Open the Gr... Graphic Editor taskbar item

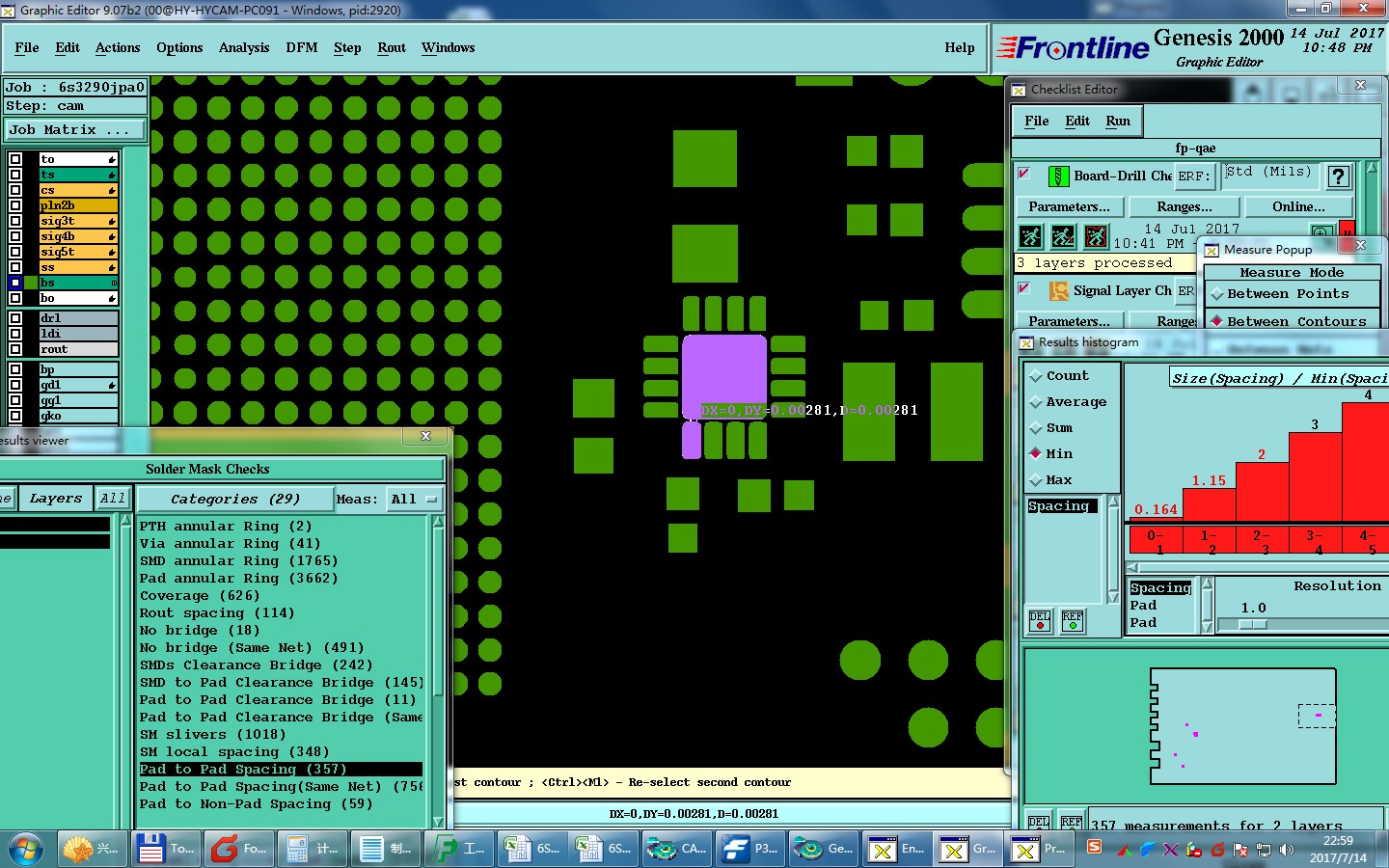click(x=967, y=849)
